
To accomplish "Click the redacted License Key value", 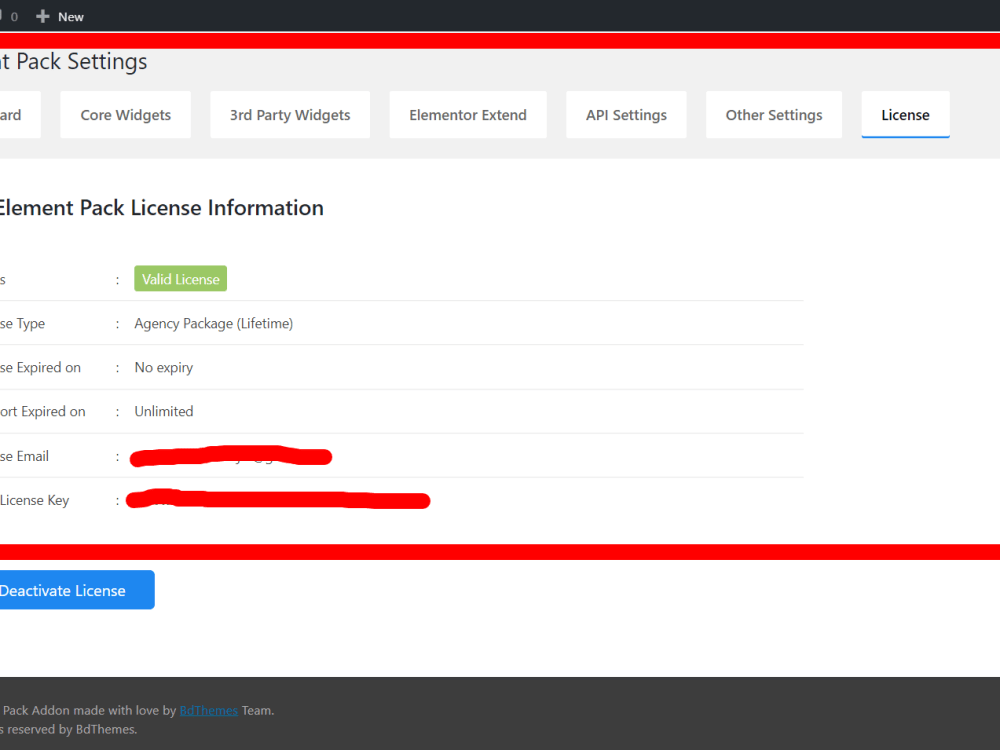I will pos(277,500).
